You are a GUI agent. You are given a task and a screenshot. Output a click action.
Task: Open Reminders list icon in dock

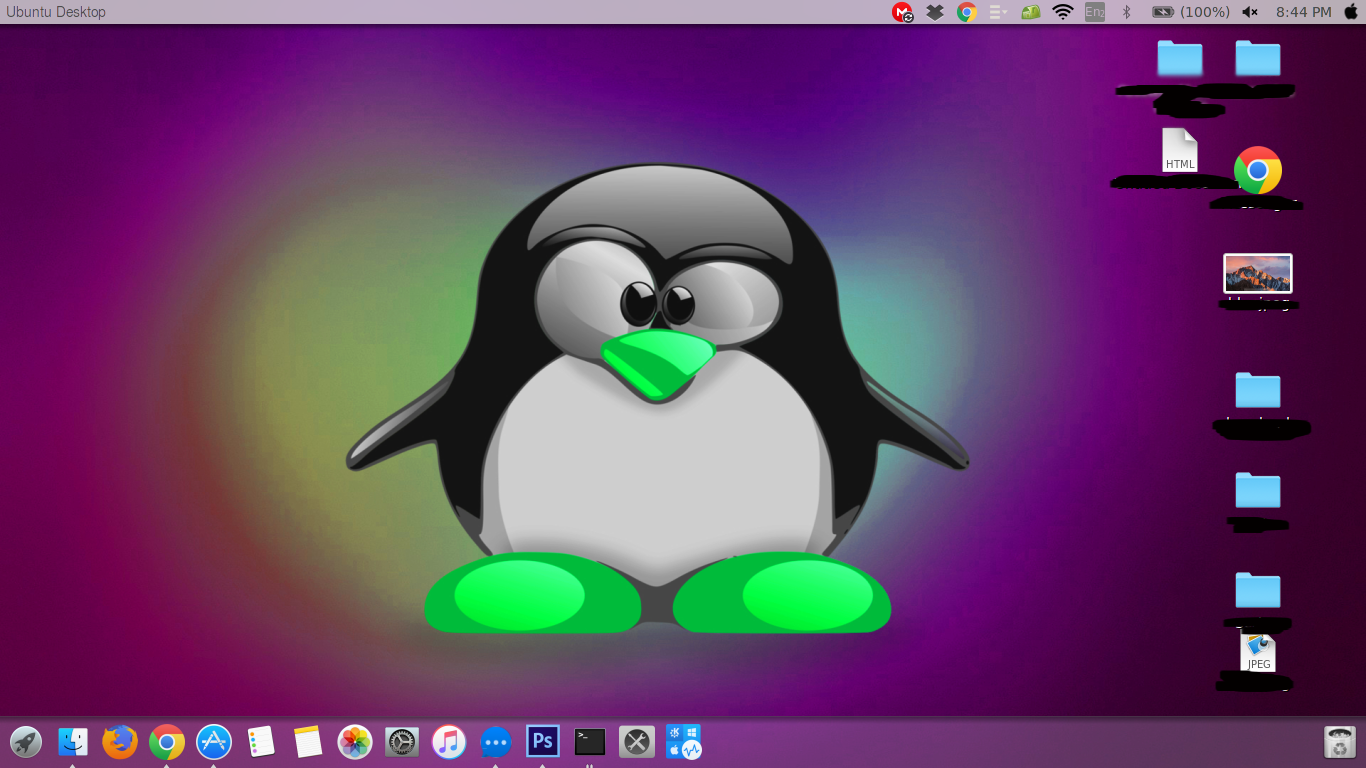coord(261,742)
